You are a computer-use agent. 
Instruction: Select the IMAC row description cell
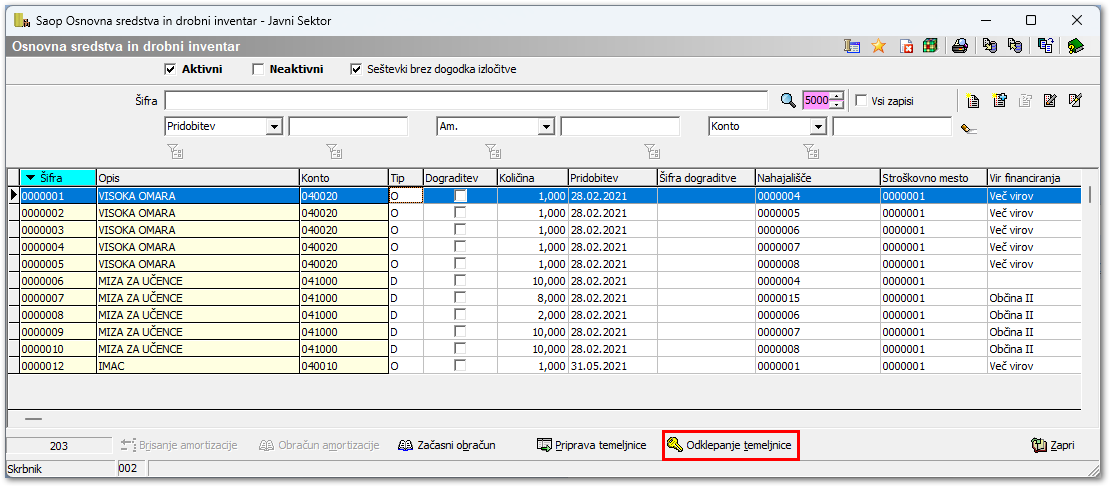[198, 365]
